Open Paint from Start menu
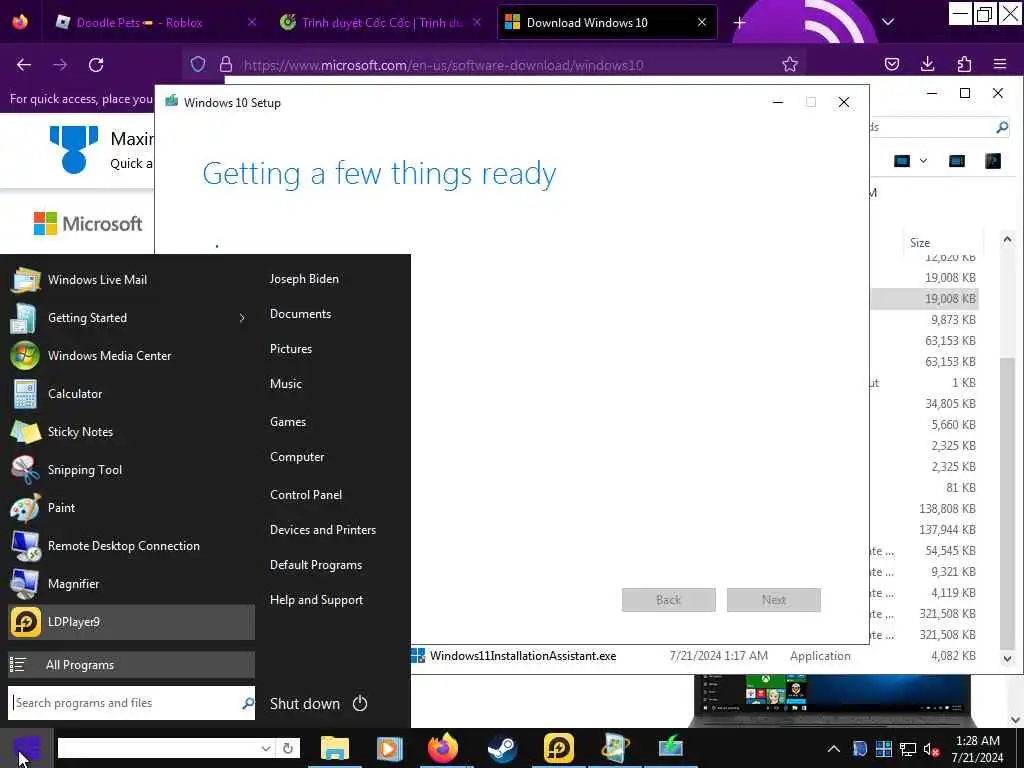 pos(131,507)
